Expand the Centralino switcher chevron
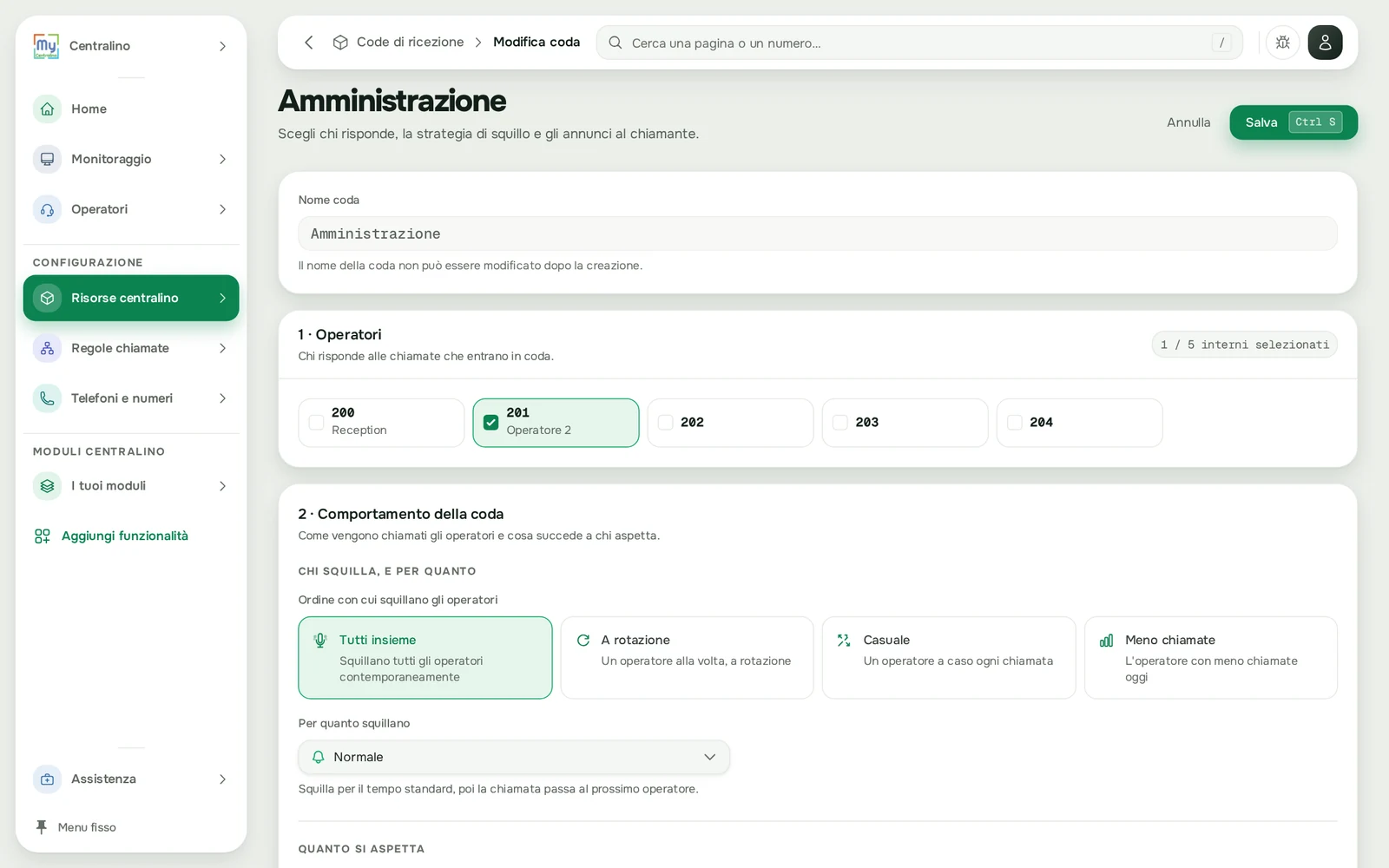This screenshot has height=868, width=1389. (x=222, y=46)
